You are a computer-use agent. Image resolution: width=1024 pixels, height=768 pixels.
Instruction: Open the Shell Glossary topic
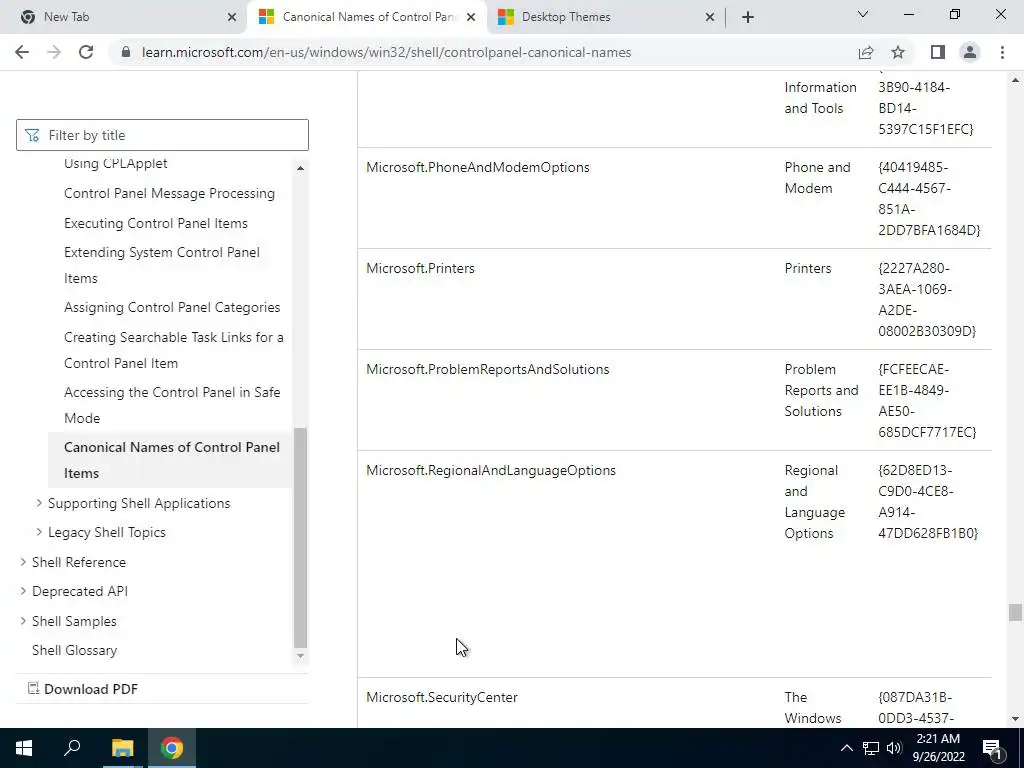(74, 650)
